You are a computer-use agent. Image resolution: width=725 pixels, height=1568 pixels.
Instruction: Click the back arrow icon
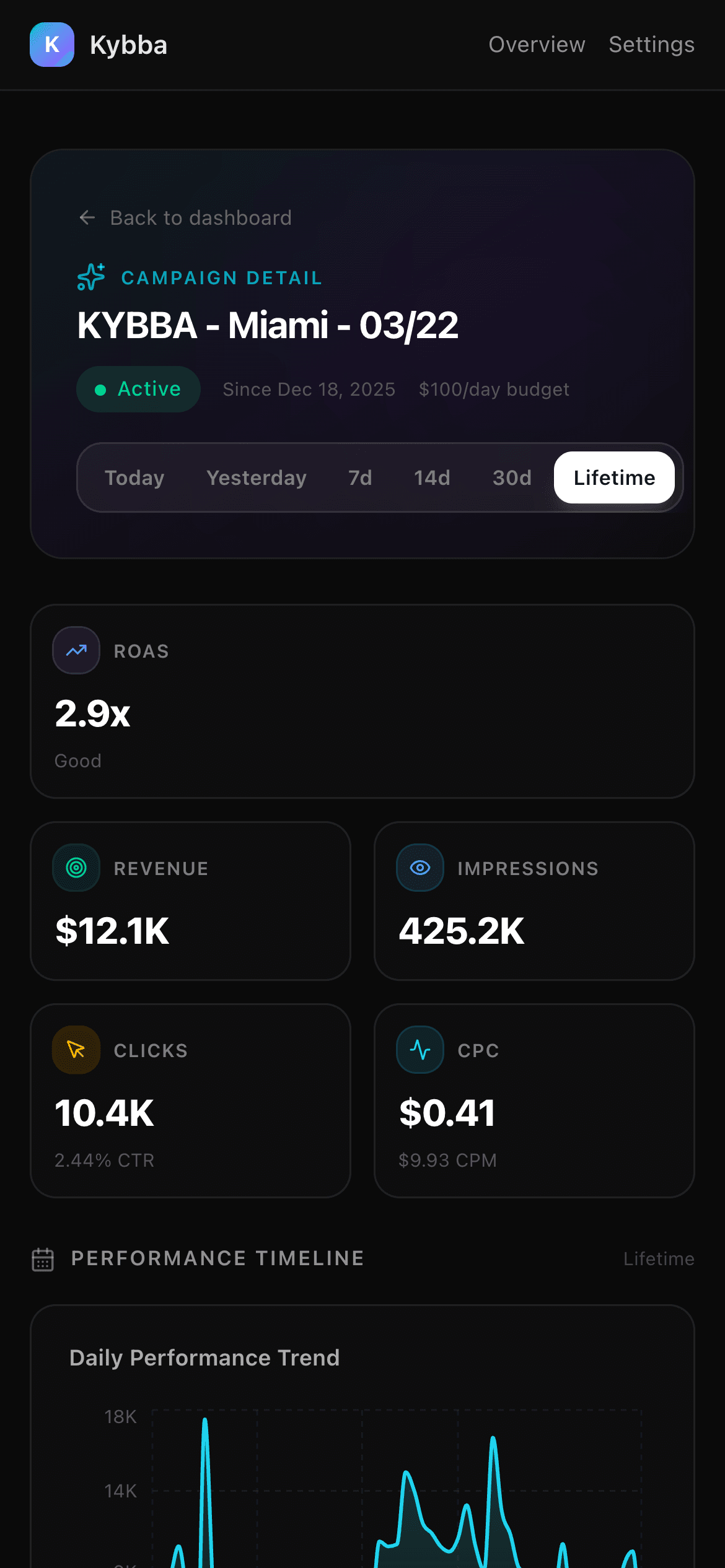87,217
